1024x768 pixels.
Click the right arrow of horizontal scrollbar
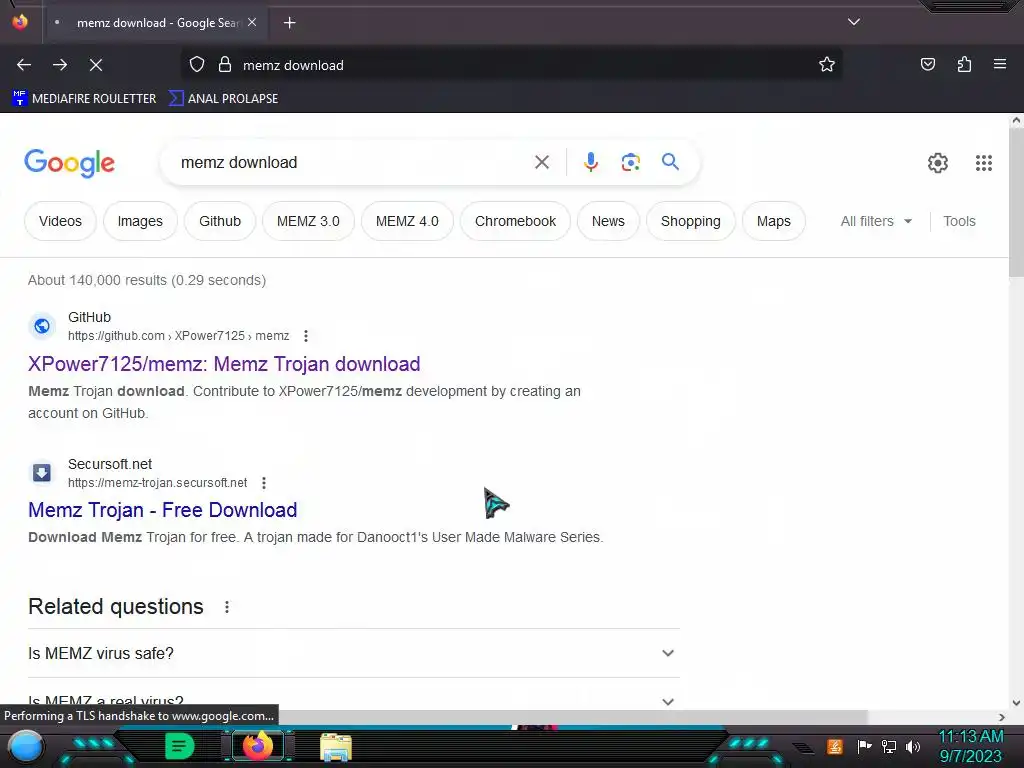1001,717
